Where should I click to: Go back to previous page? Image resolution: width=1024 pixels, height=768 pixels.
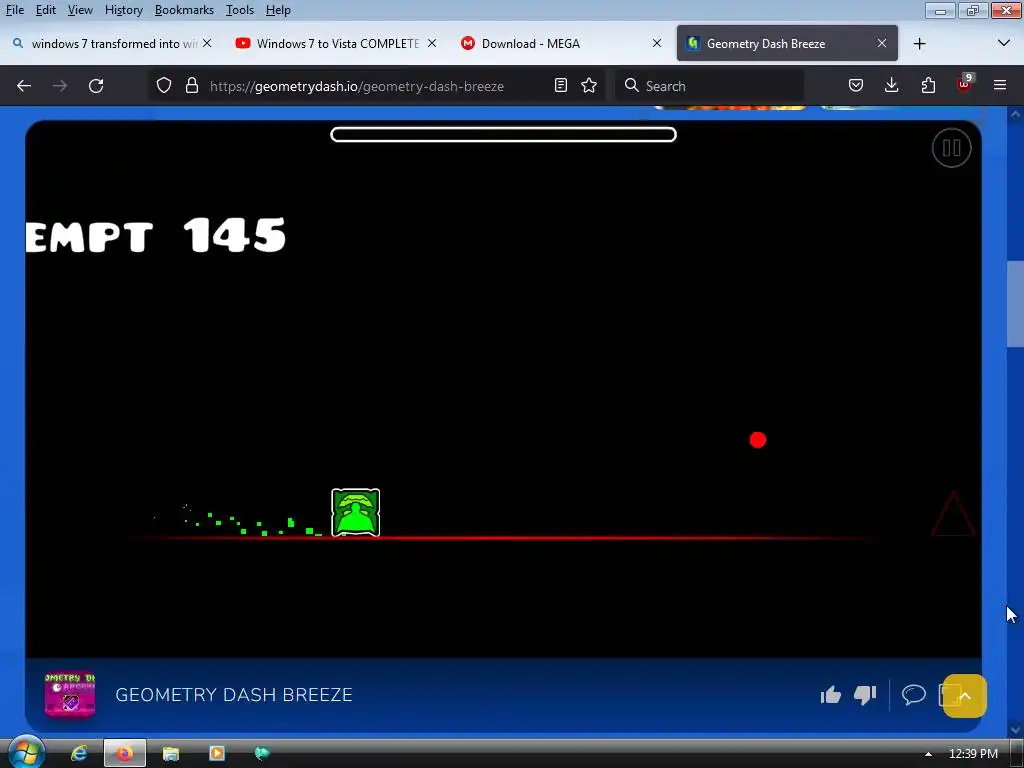click(24, 86)
